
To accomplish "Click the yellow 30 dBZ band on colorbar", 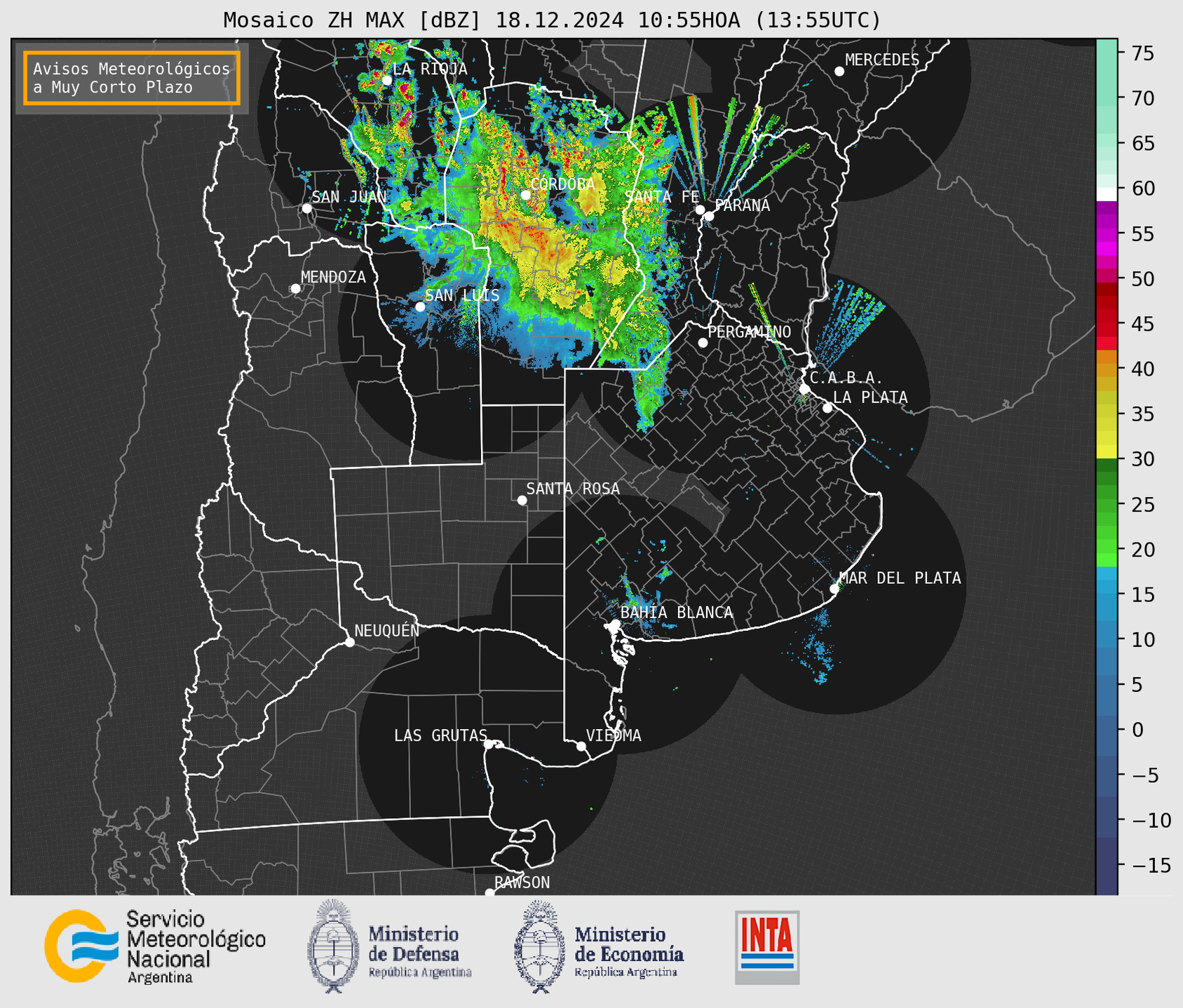I will pyautogui.click(x=1107, y=452).
